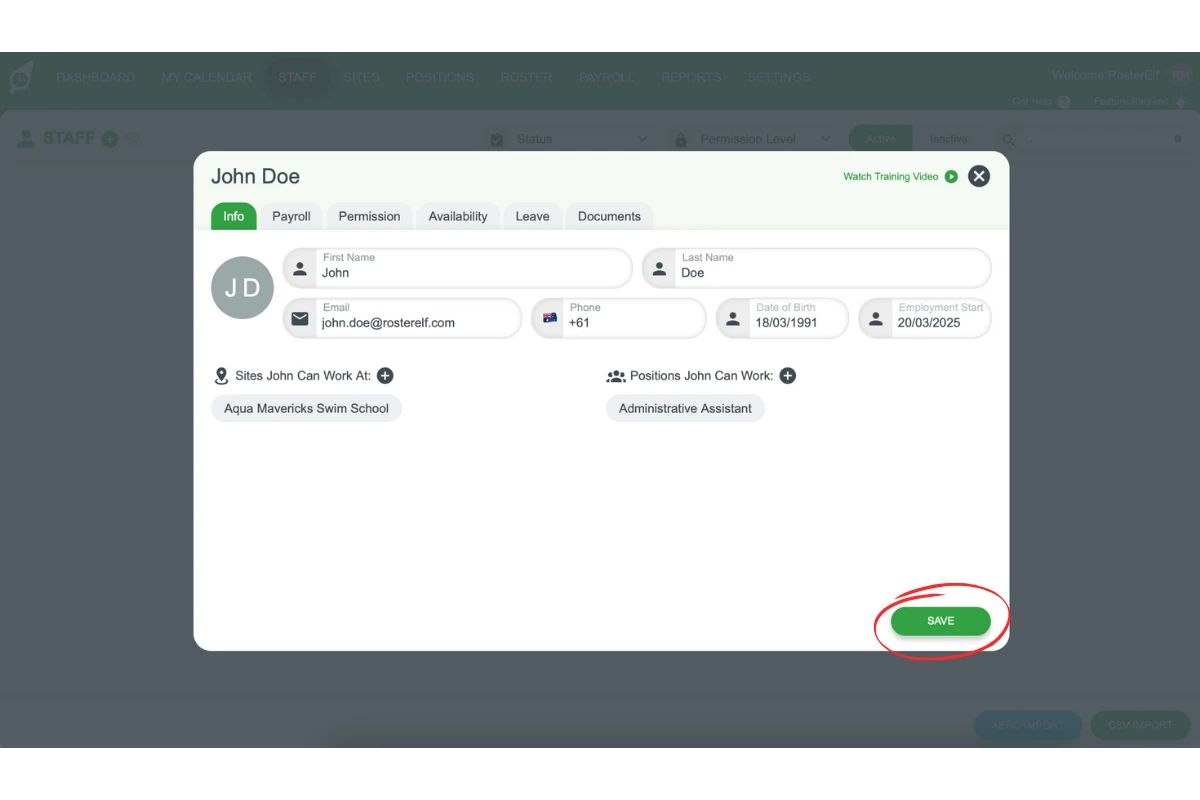Open SETTINGS in the background nav

click(x=779, y=77)
